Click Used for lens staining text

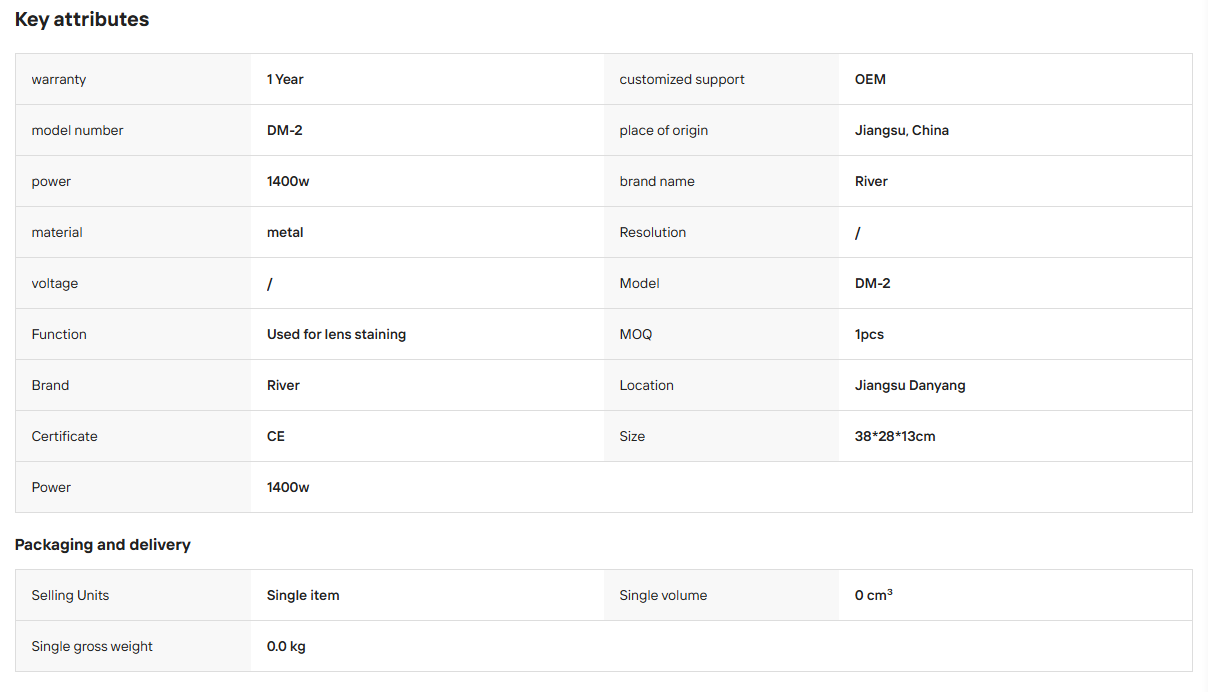tap(336, 334)
